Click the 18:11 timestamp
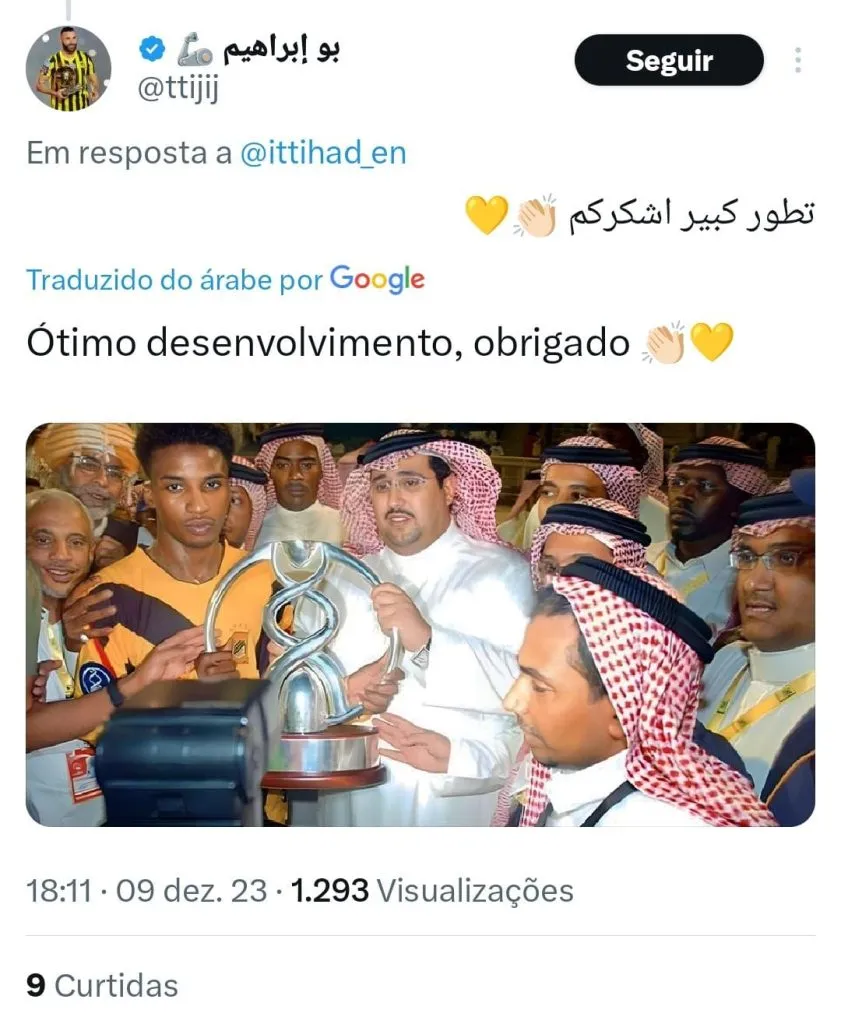This screenshot has width=841, height=1024. pos(59,891)
